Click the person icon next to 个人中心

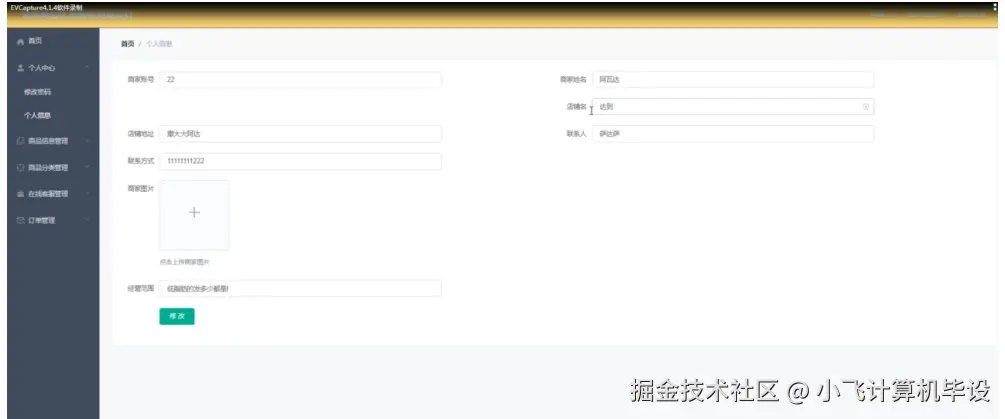pos(20,68)
